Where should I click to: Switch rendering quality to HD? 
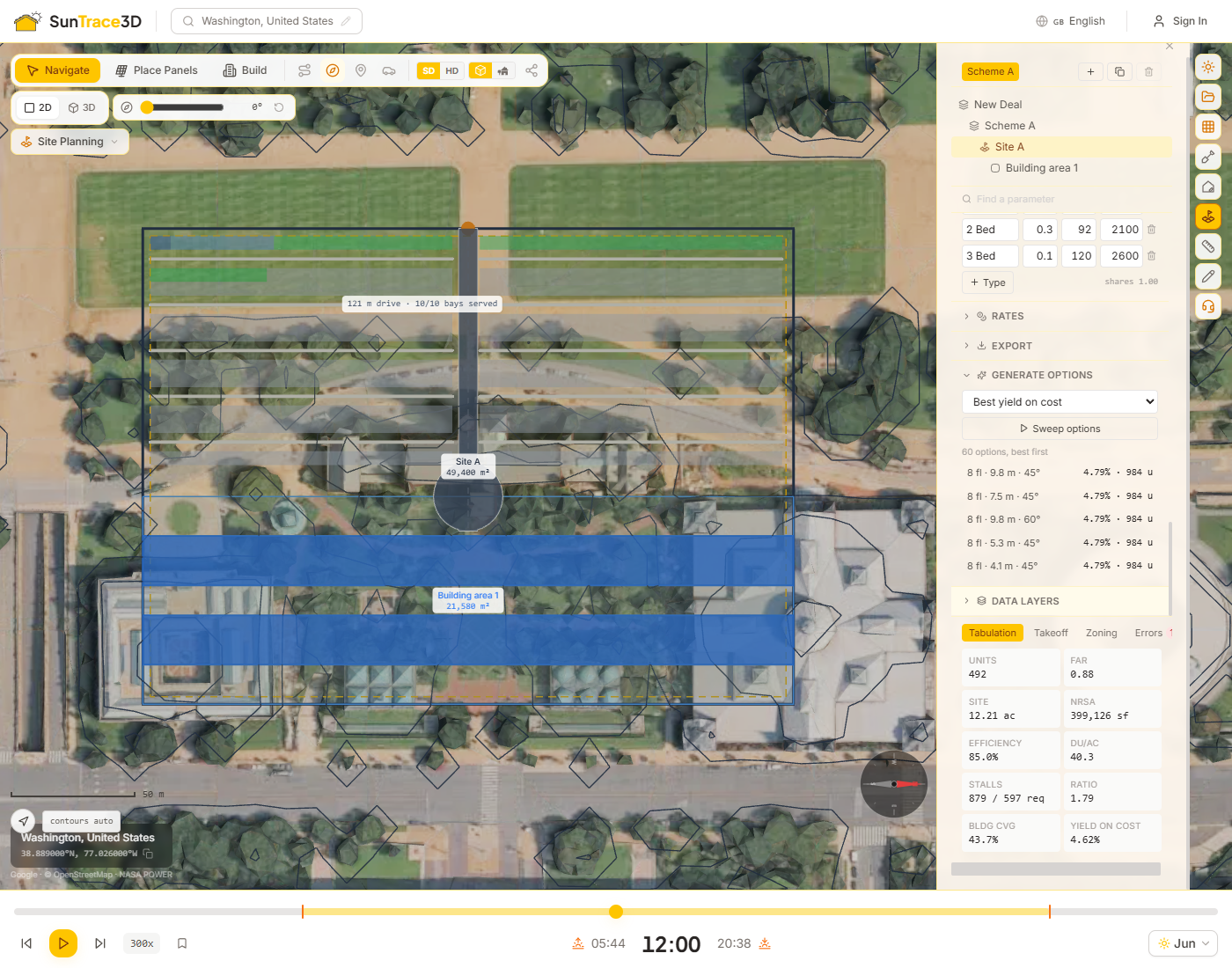coord(451,70)
